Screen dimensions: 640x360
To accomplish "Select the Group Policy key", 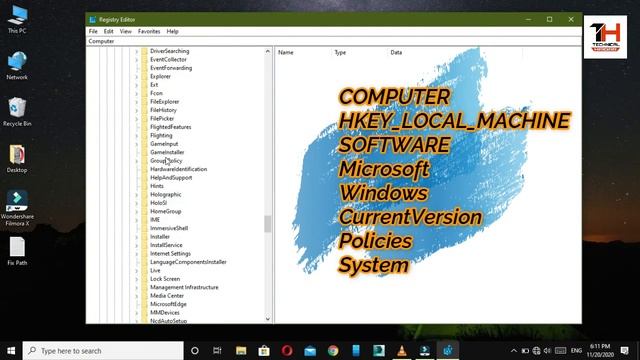I will click(166, 161).
